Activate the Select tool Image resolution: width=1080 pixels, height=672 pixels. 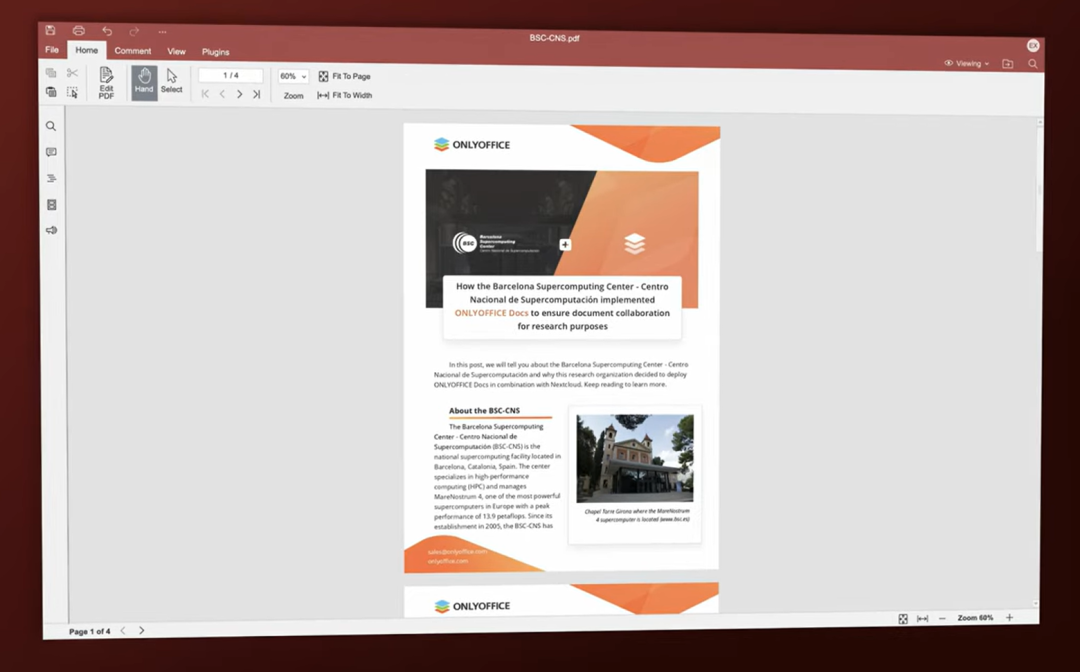point(172,83)
